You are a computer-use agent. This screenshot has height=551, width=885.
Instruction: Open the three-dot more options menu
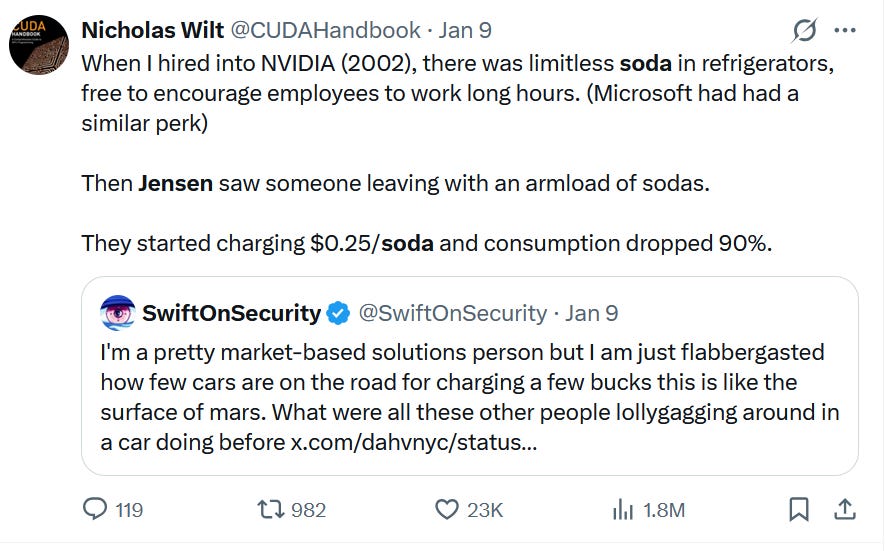click(845, 31)
